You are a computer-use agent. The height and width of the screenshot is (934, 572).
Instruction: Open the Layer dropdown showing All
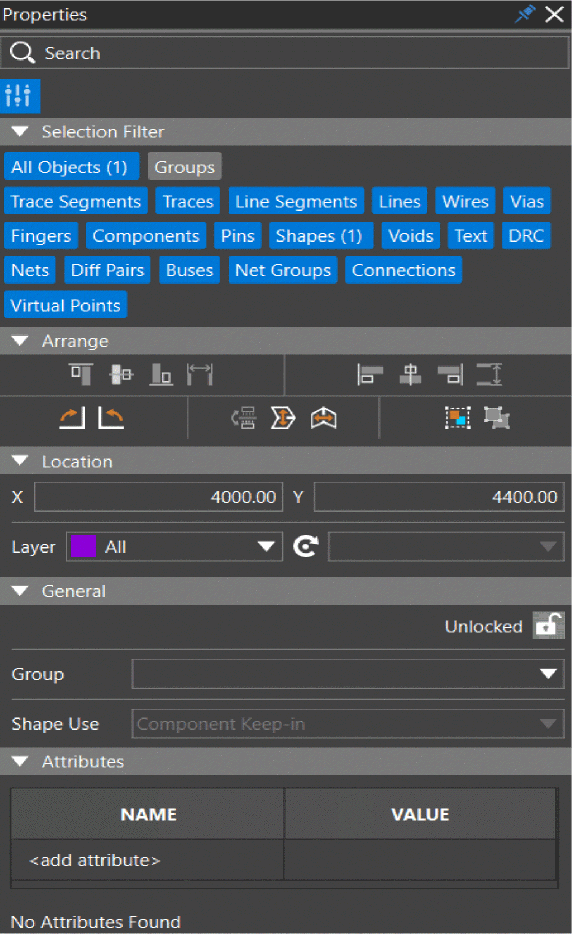[x=174, y=547]
